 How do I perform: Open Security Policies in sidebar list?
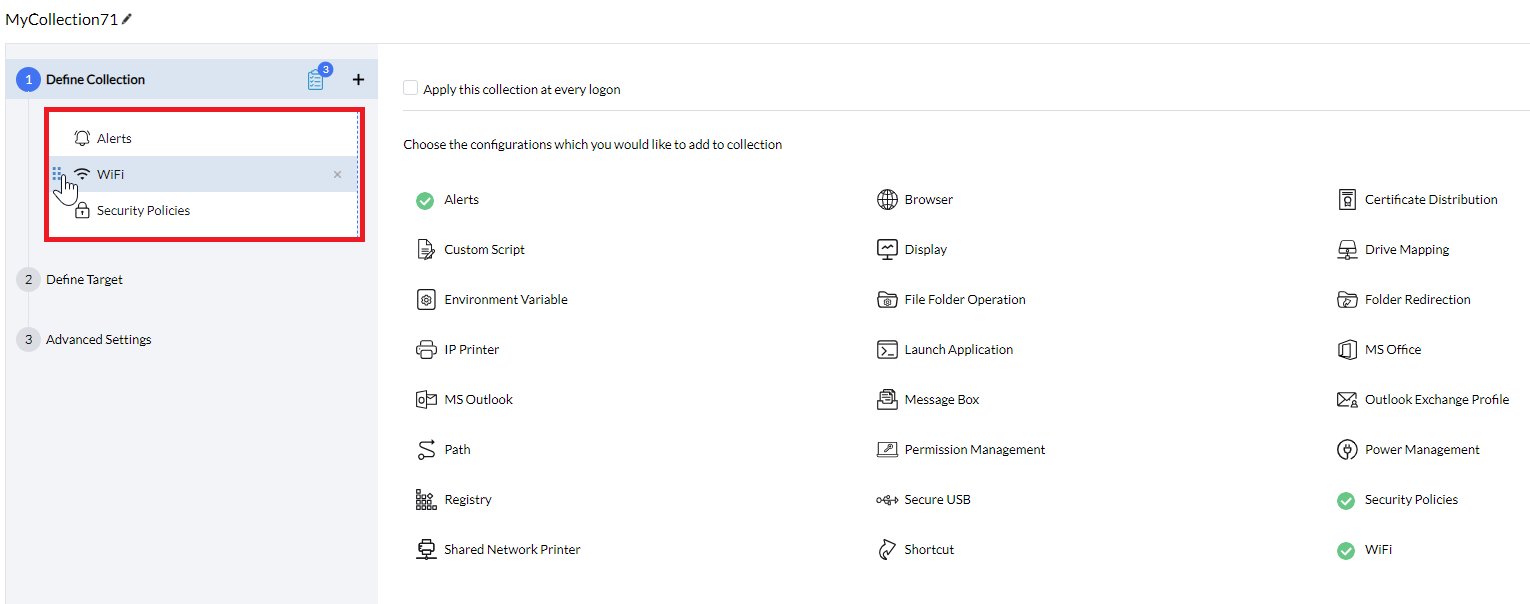142,211
